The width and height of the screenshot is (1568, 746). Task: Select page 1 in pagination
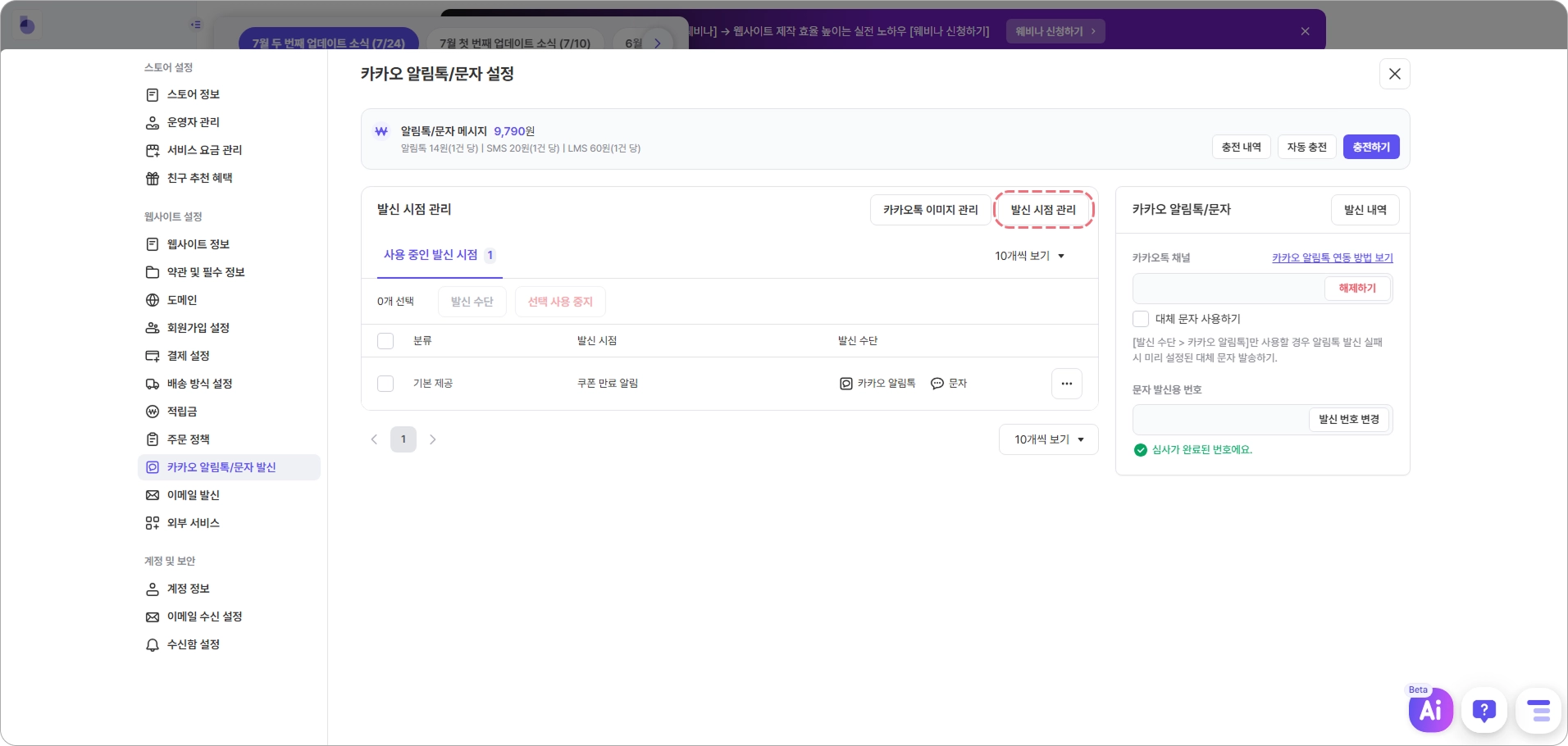(x=403, y=439)
